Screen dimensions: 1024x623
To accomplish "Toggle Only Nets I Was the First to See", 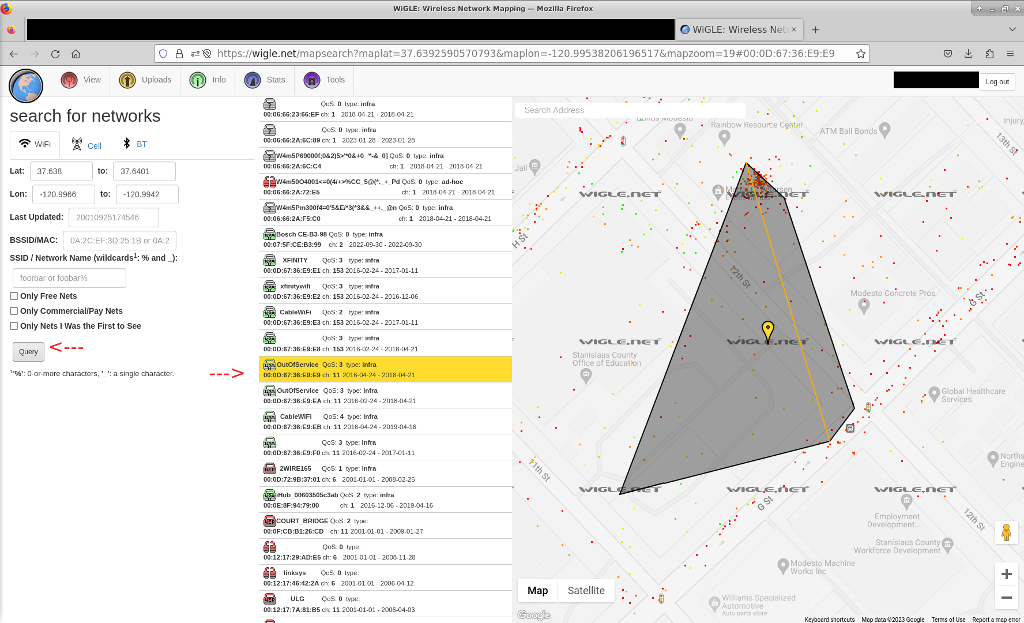I will (x=14, y=326).
